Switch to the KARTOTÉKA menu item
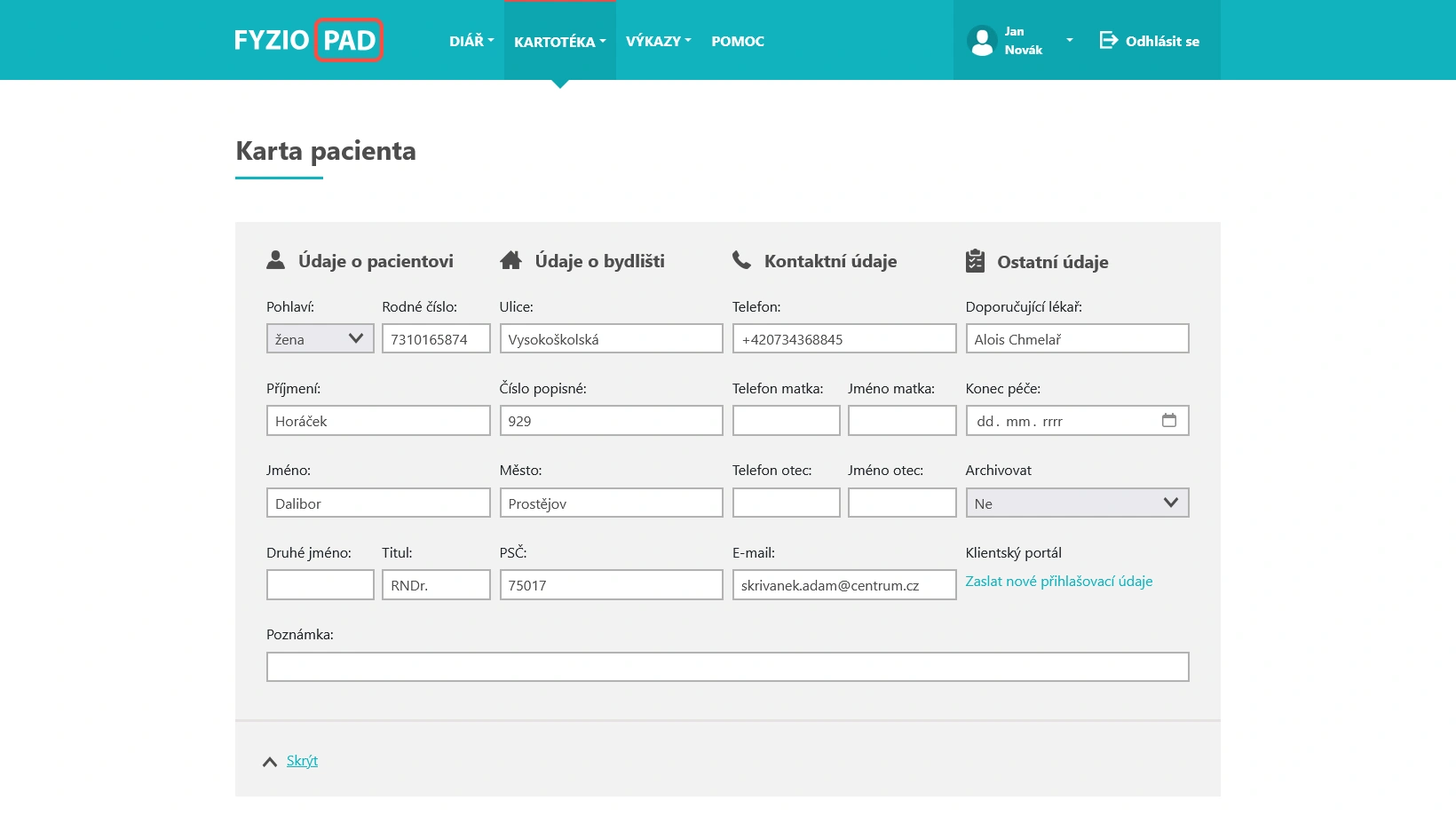The width and height of the screenshot is (1456, 816). (559, 41)
